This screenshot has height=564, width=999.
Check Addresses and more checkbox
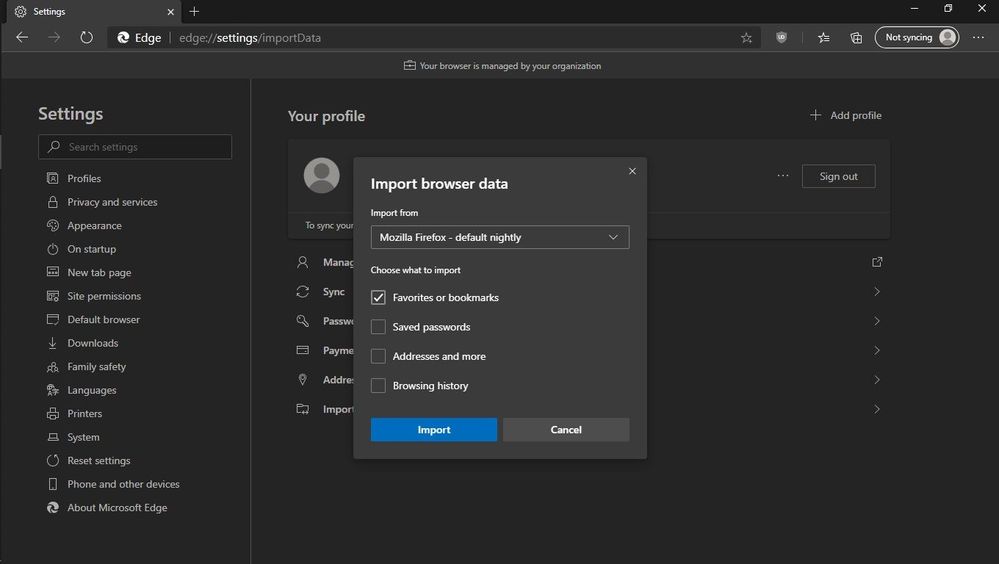coord(378,356)
